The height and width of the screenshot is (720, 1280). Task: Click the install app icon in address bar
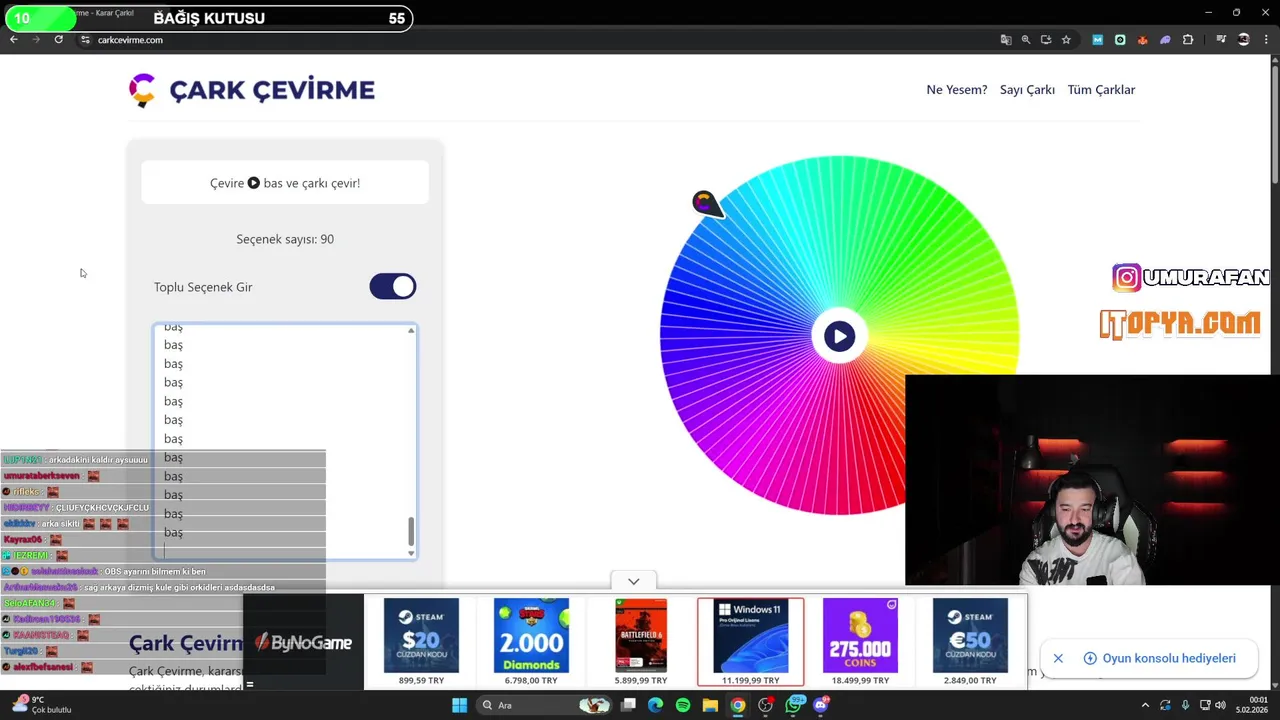(1046, 40)
